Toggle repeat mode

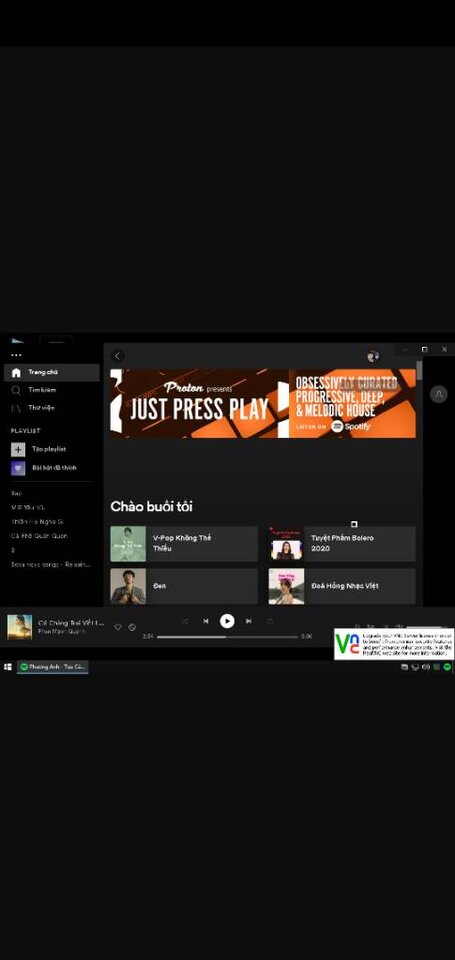269,621
